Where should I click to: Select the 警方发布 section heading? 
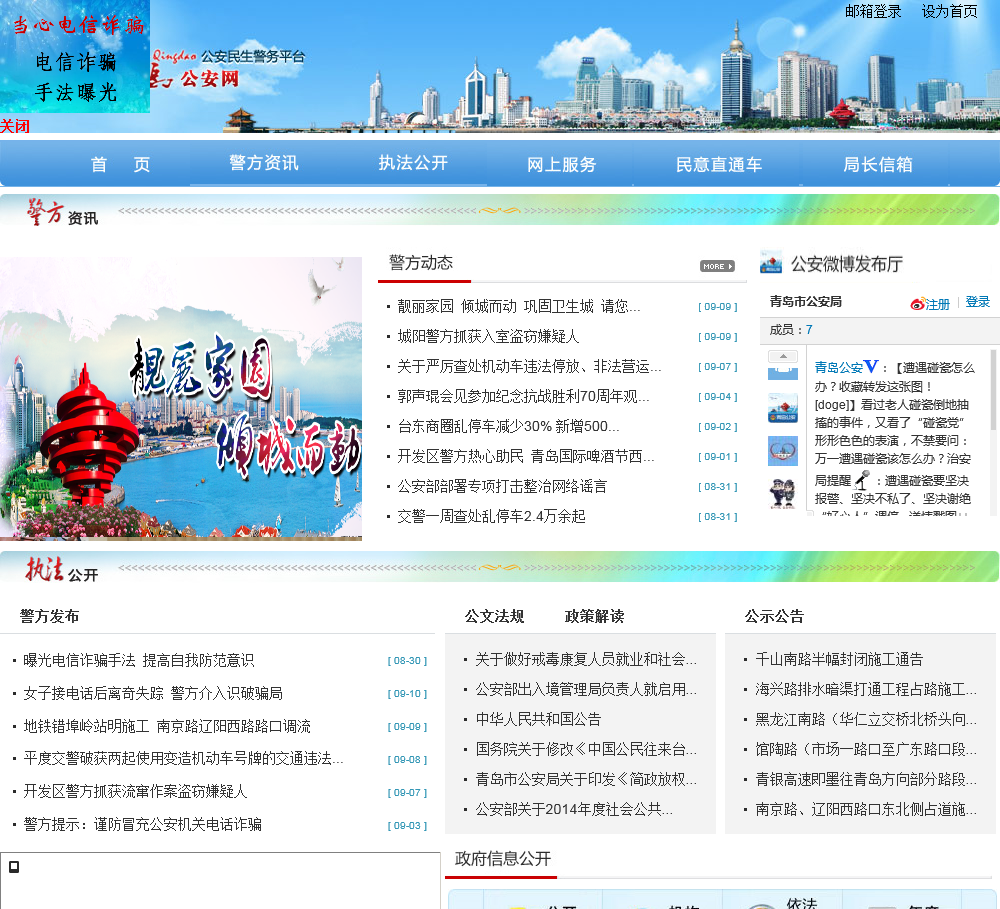(x=49, y=616)
